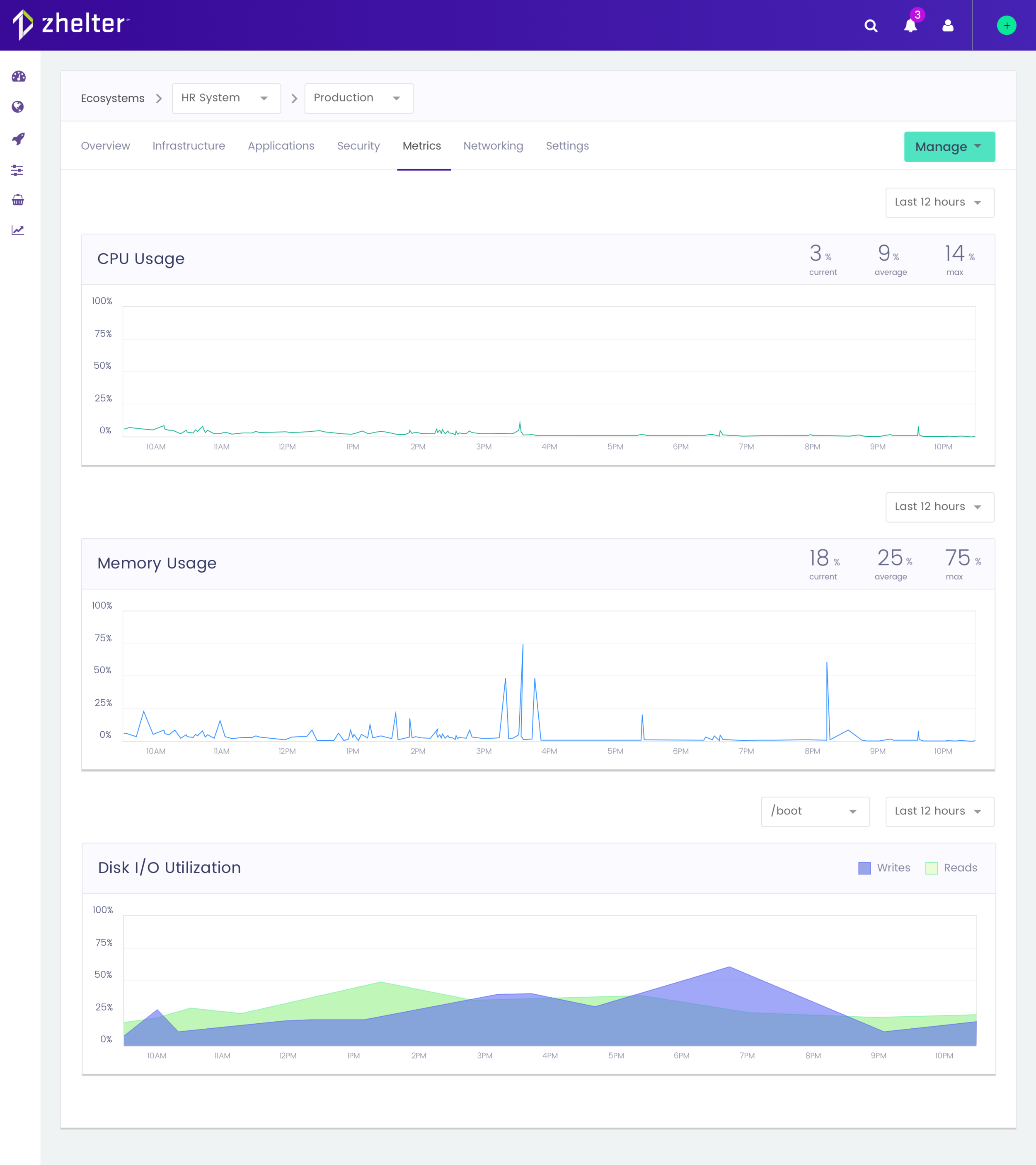Open search with the magnifier icon
The image size is (1036, 1165).
click(x=871, y=26)
